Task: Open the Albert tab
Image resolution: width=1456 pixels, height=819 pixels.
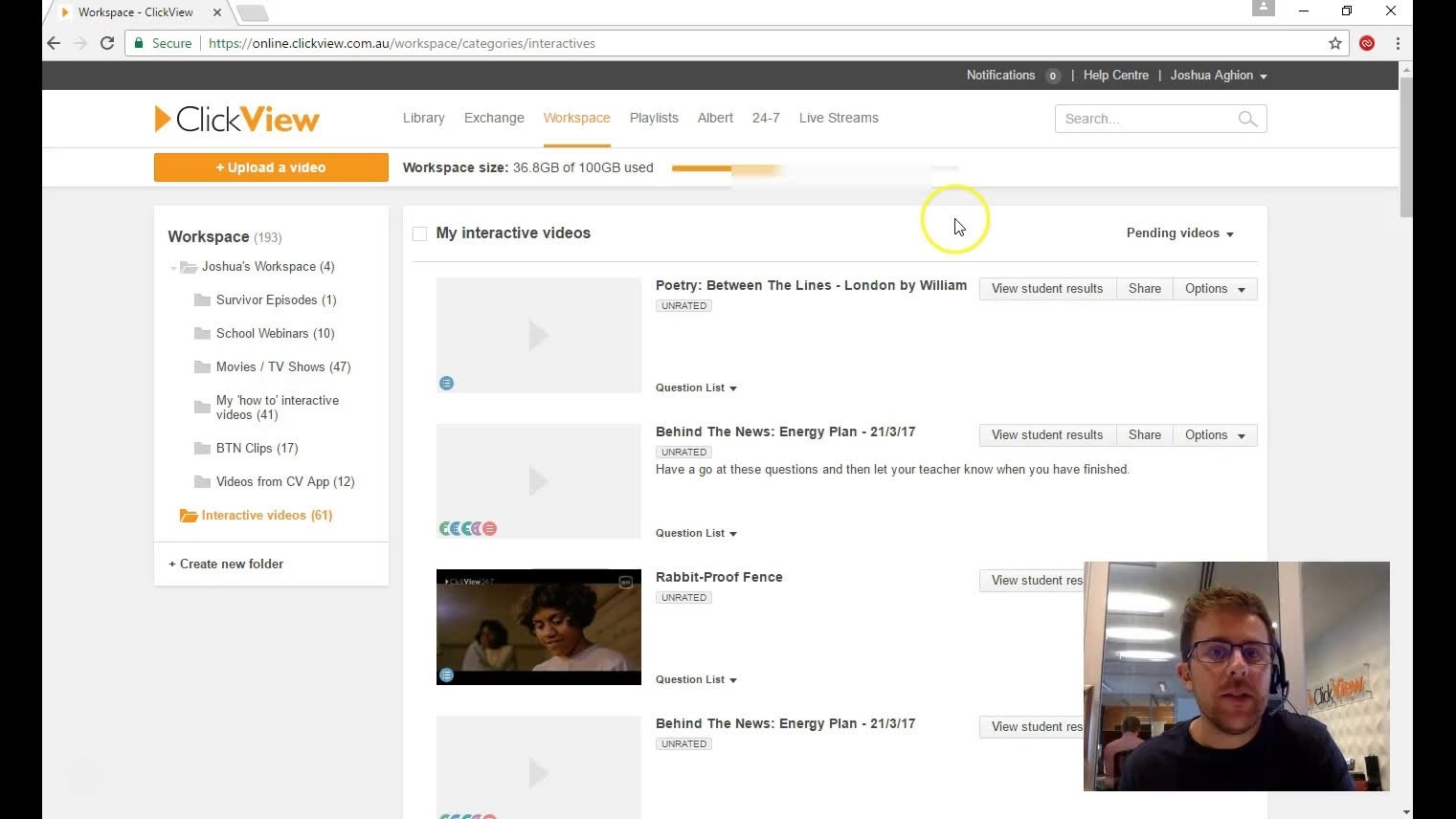Action: coord(715,118)
